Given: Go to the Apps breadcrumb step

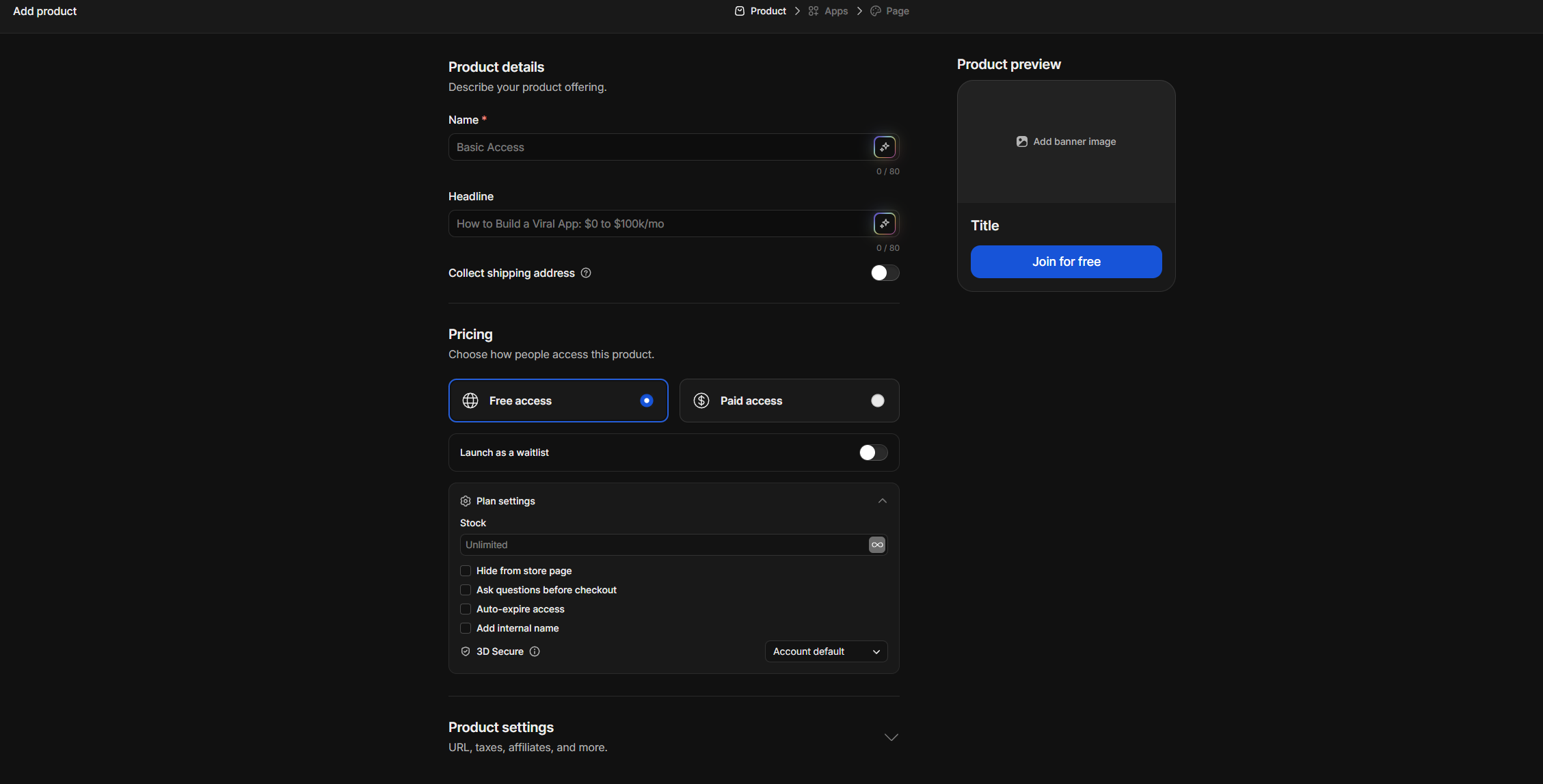Looking at the screenshot, I should click(828, 11).
